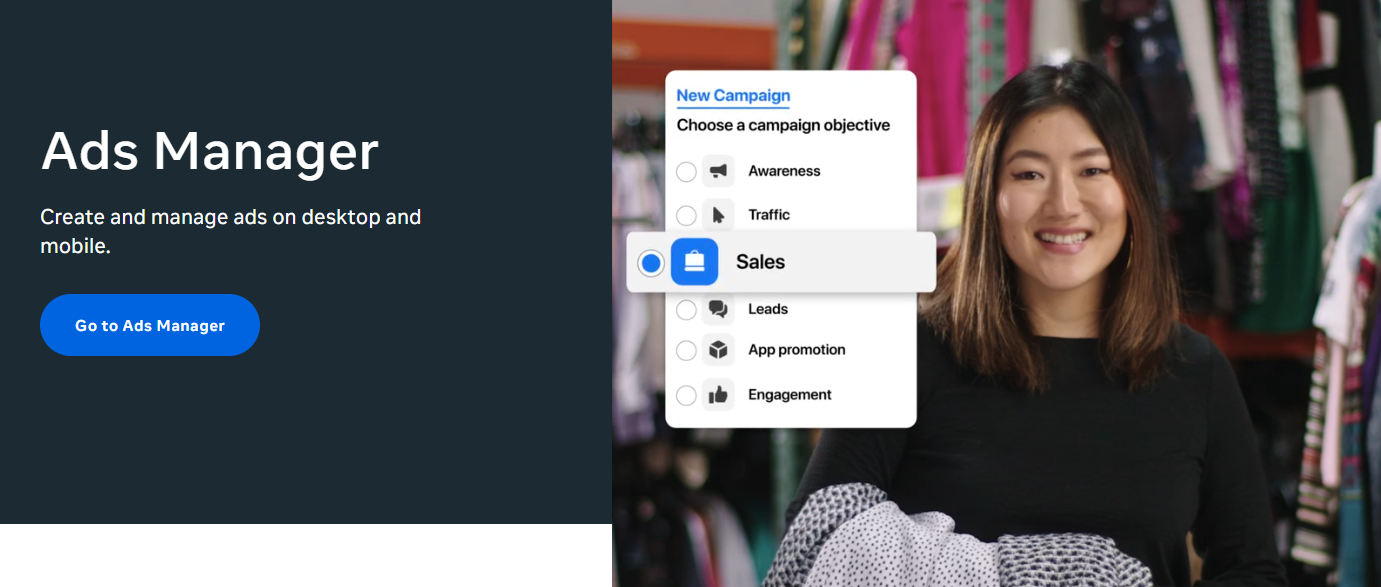Image resolution: width=1381 pixels, height=587 pixels.
Task: Select the App promotion radio button
Action: [686, 350]
